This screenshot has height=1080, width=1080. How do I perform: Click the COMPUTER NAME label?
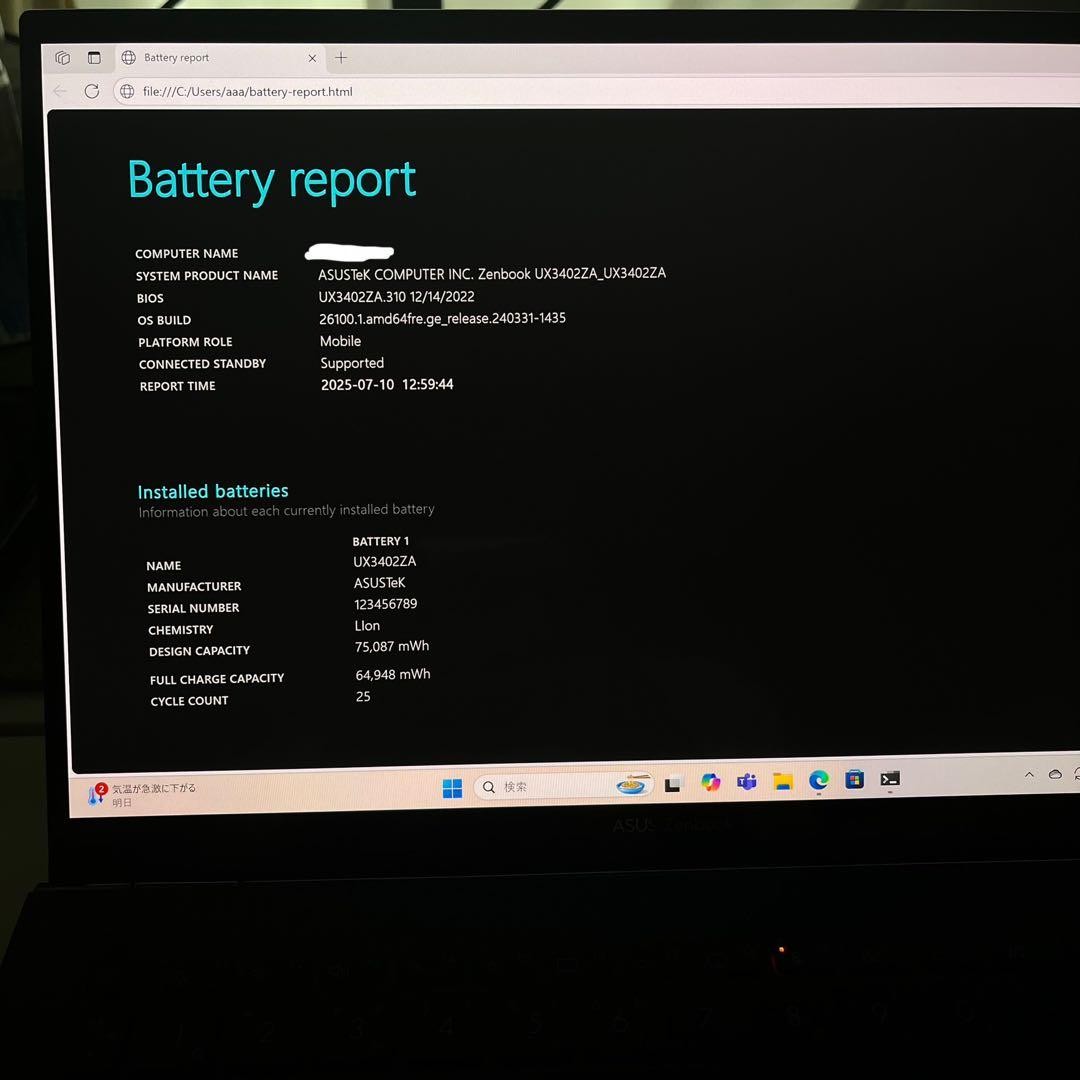(187, 253)
